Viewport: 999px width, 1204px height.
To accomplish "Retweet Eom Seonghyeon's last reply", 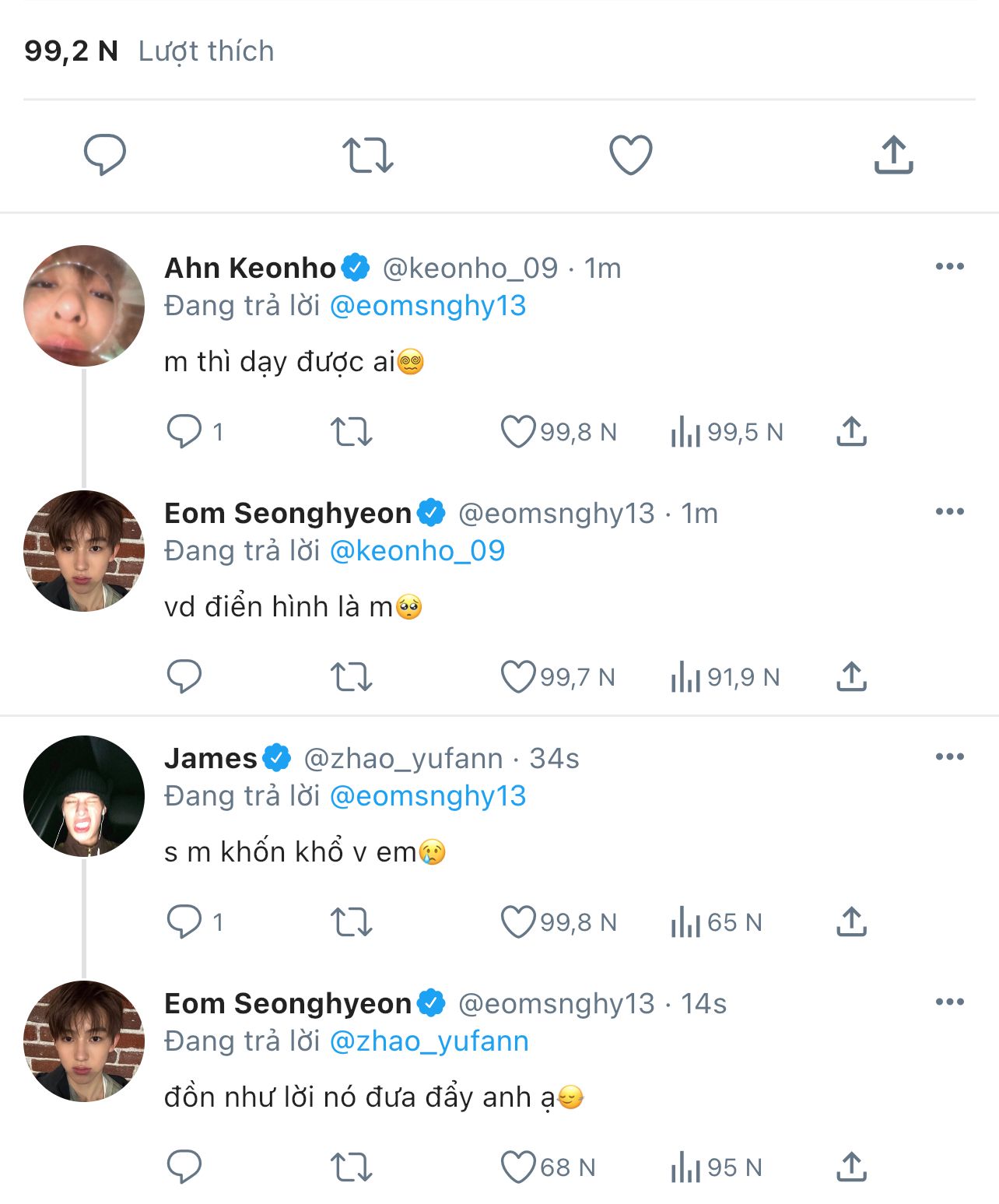I will pos(352,1167).
